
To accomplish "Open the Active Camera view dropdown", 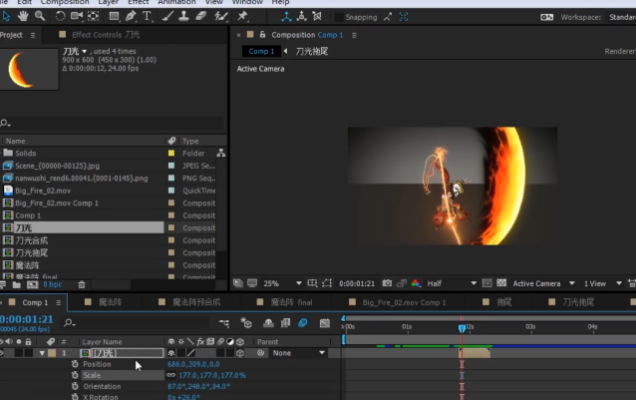I will tap(544, 284).
